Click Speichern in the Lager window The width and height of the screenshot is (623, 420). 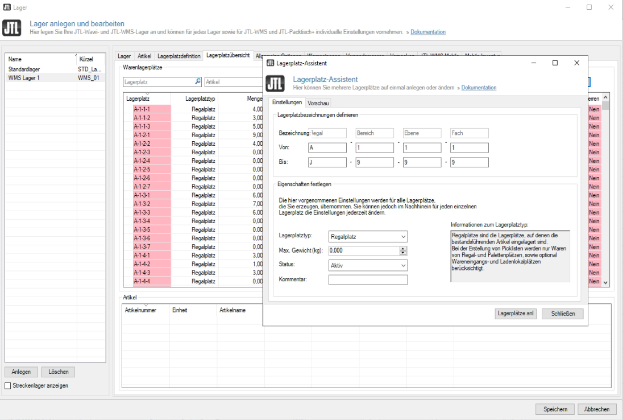pos(555,409)
